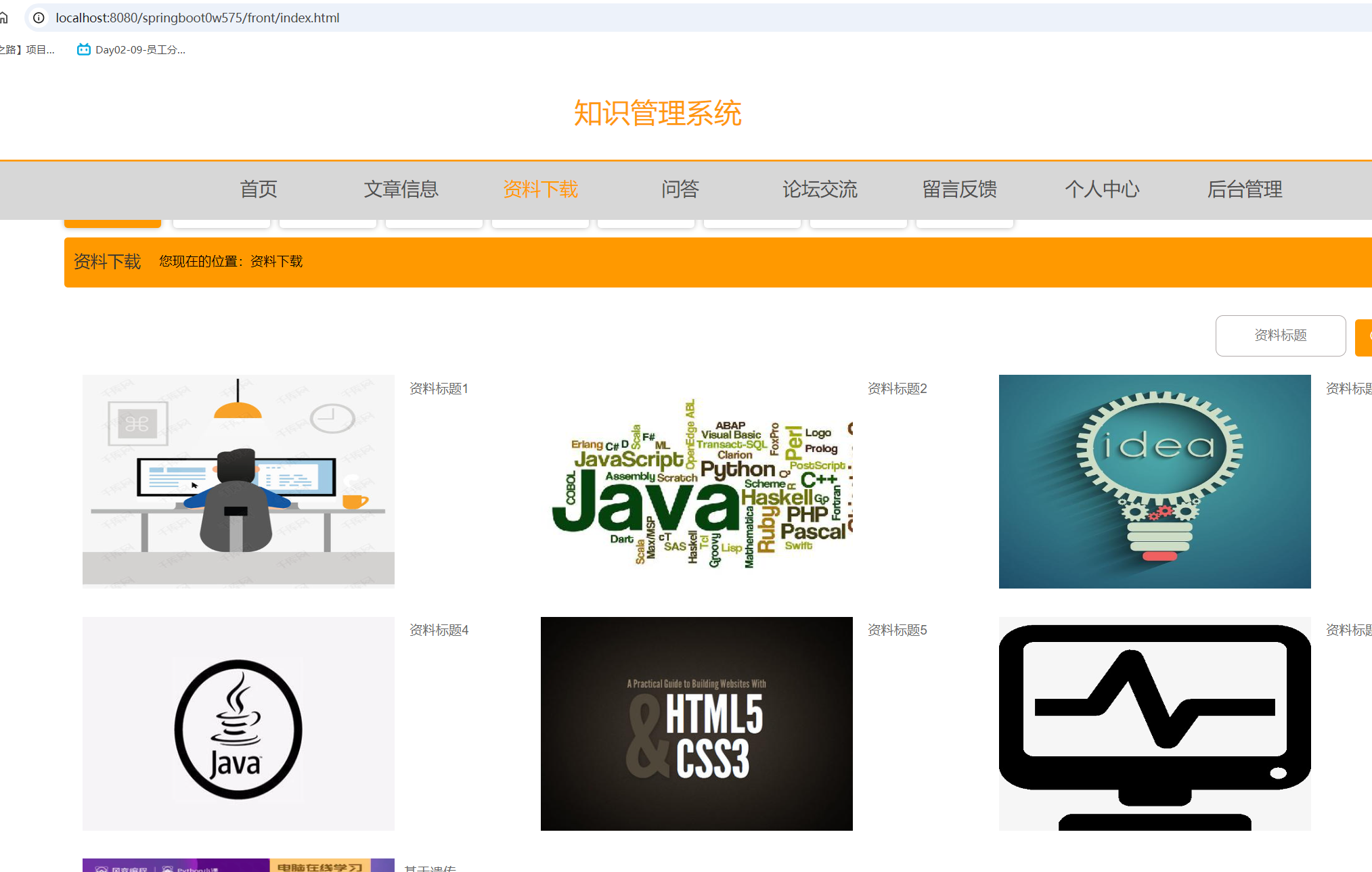The image size is (1372, 872).
Task: Go to 文章信息 menu item
Action: tap(401, 189)
